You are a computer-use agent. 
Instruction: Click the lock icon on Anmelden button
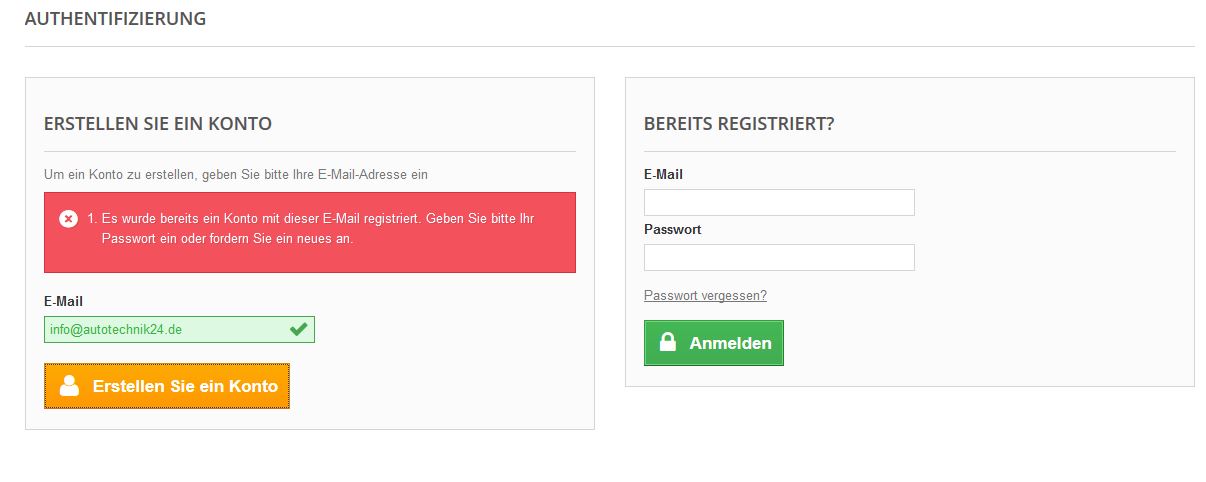(x=668, y=343)
